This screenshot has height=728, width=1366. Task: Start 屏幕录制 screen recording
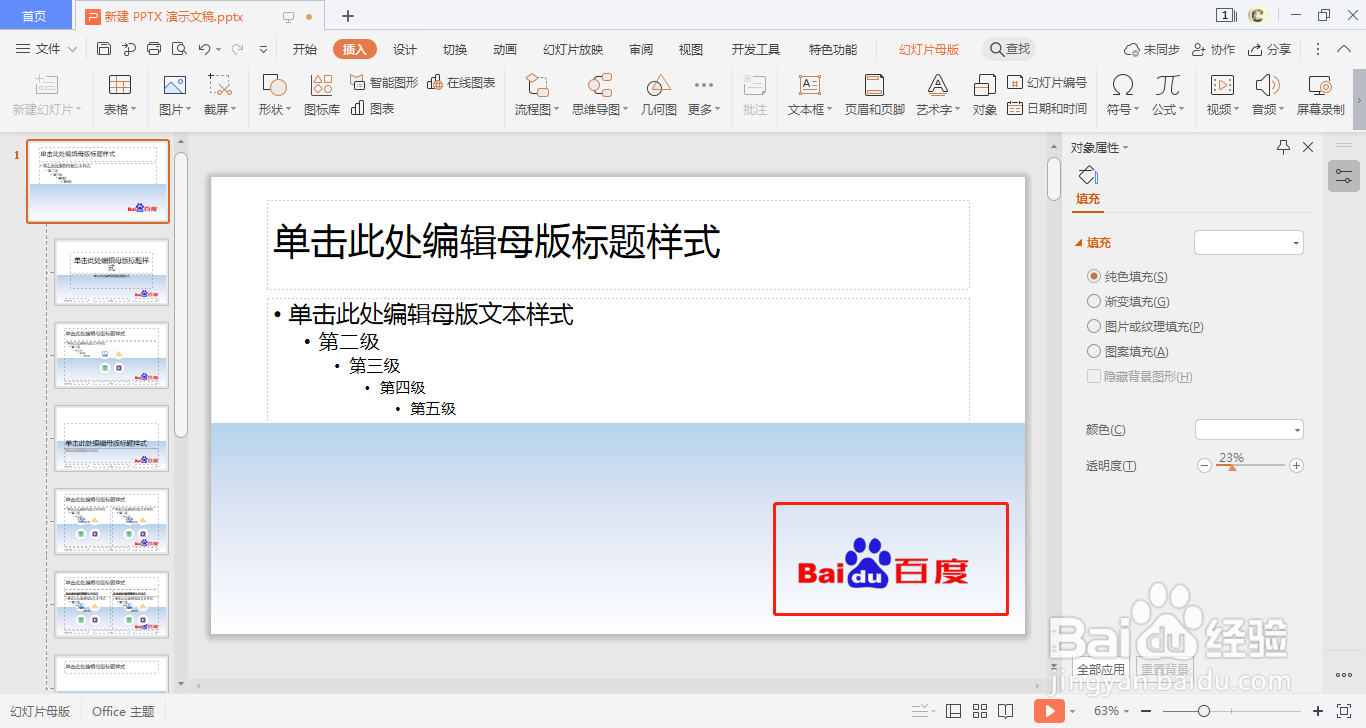pos(1320,96)
